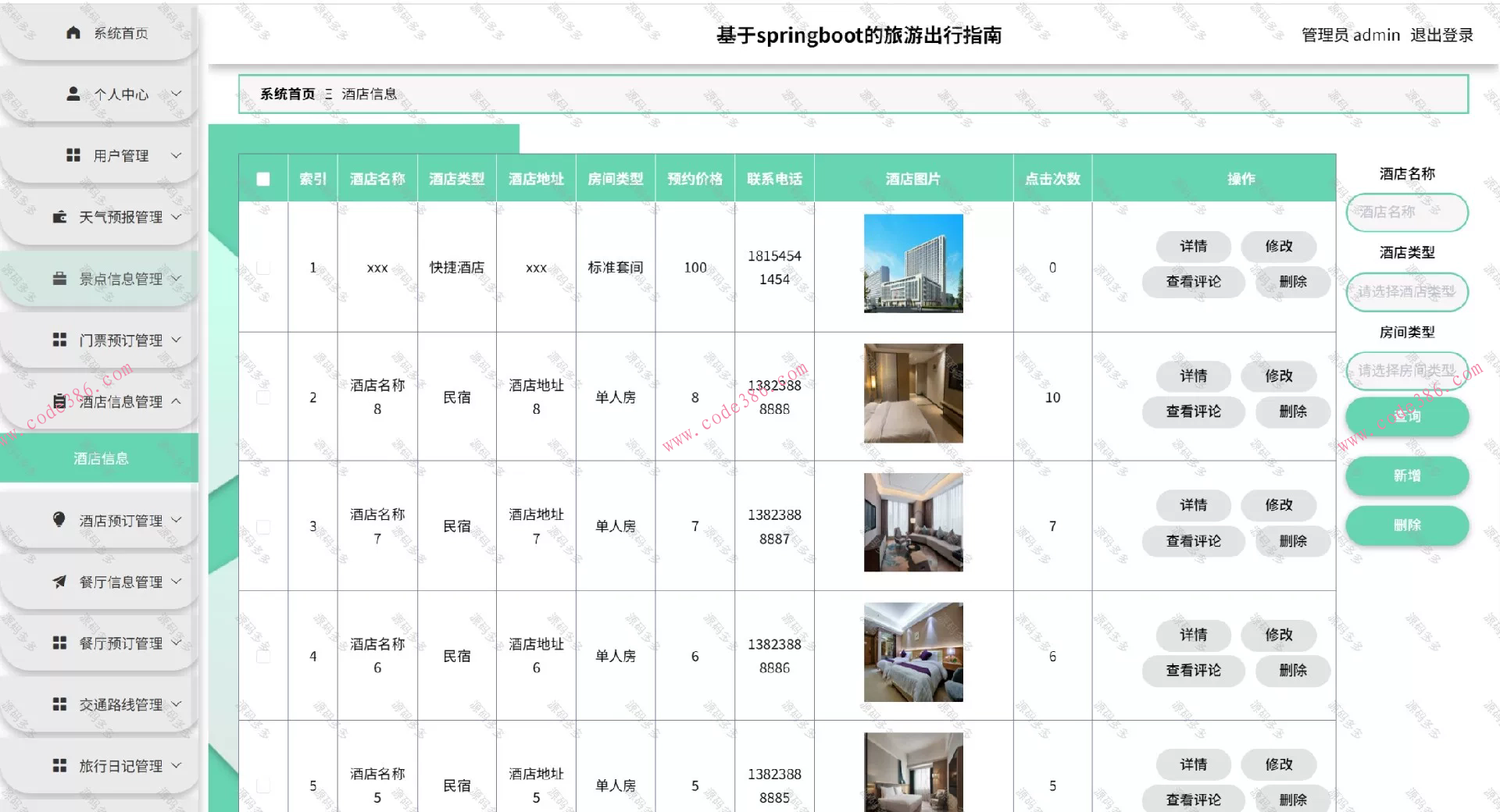
Task: Click the green 删除 button in right panel
Action: coord(1407,525)
